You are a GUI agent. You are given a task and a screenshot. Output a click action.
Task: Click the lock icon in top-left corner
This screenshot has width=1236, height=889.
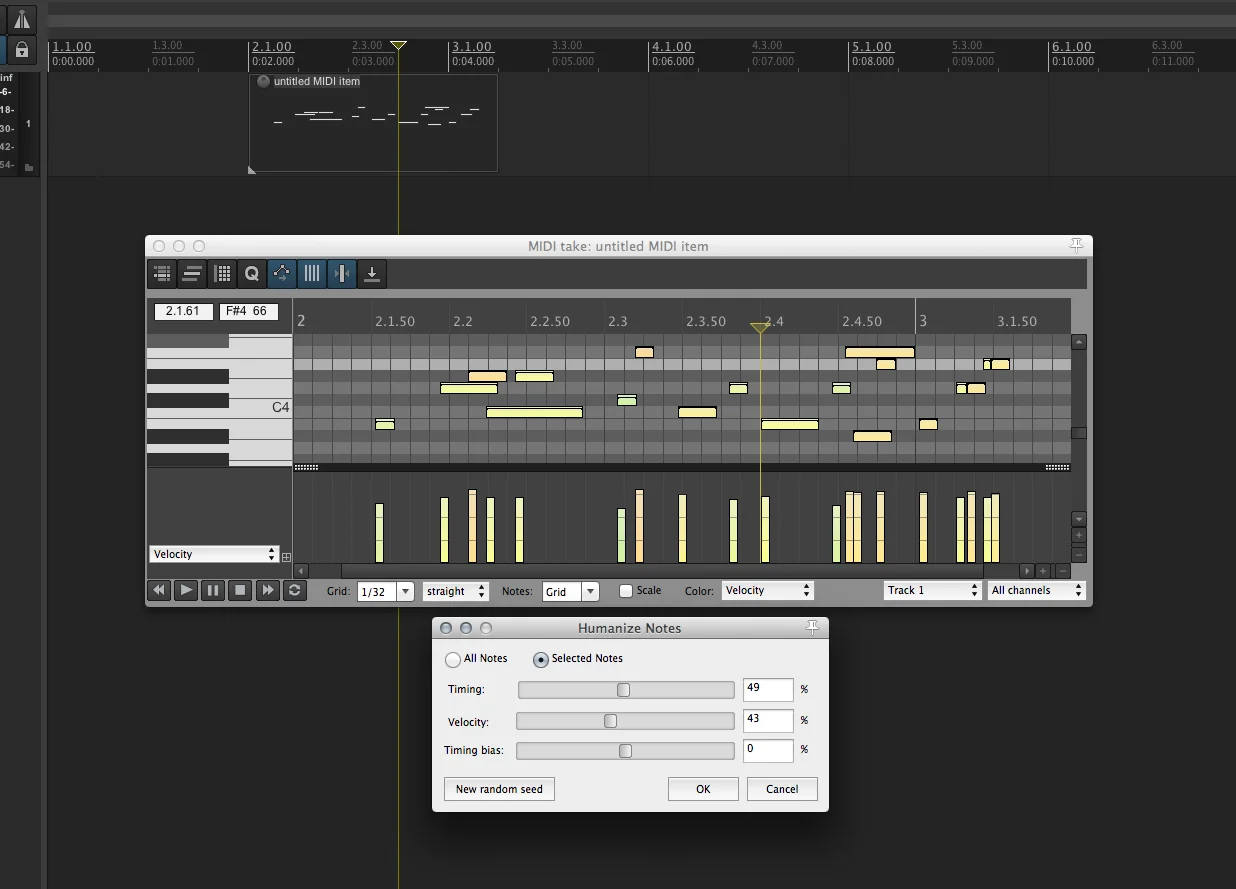click(22, 50)
